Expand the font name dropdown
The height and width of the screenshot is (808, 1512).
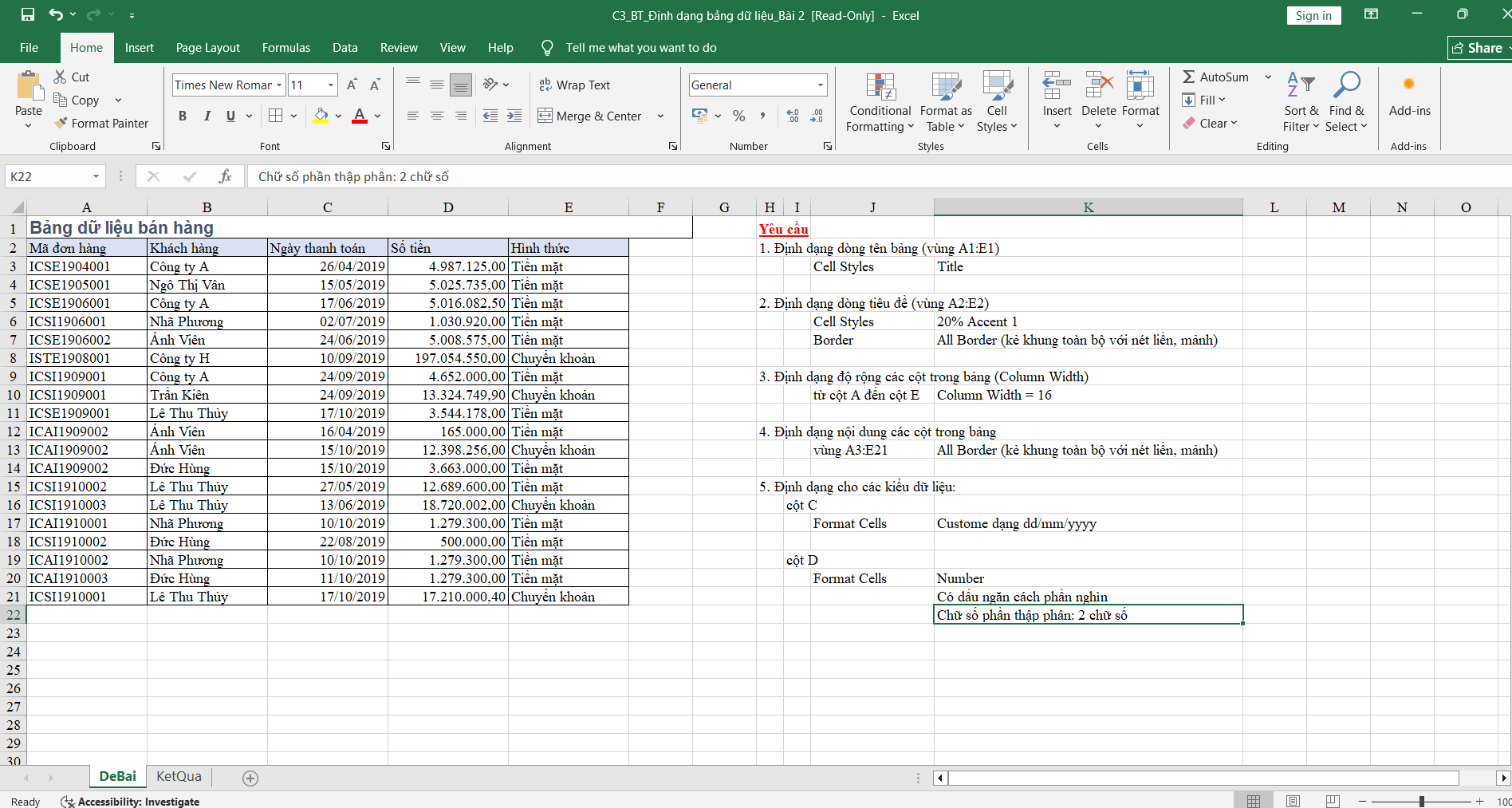tap(279, 85)
